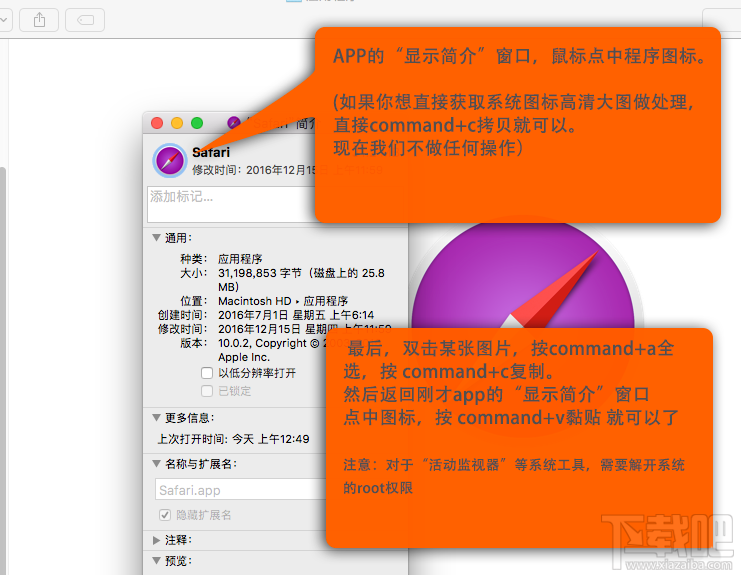Image resolution: width=741 pixels, height=575 pixels.
Task: Minimize the Safari info window
Action: (x=177, y=123)
